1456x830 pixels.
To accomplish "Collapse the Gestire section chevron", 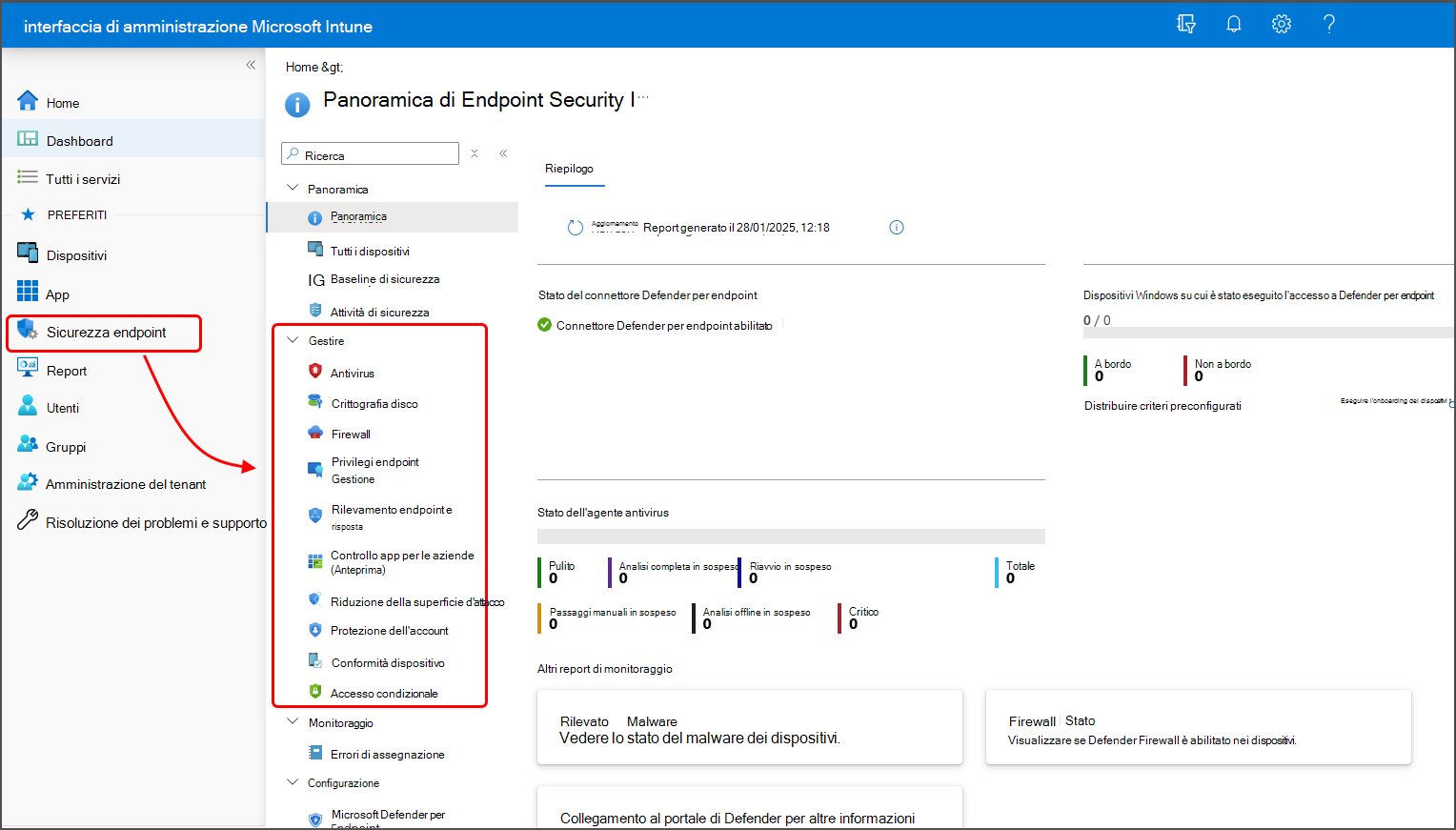I will 293,339.
